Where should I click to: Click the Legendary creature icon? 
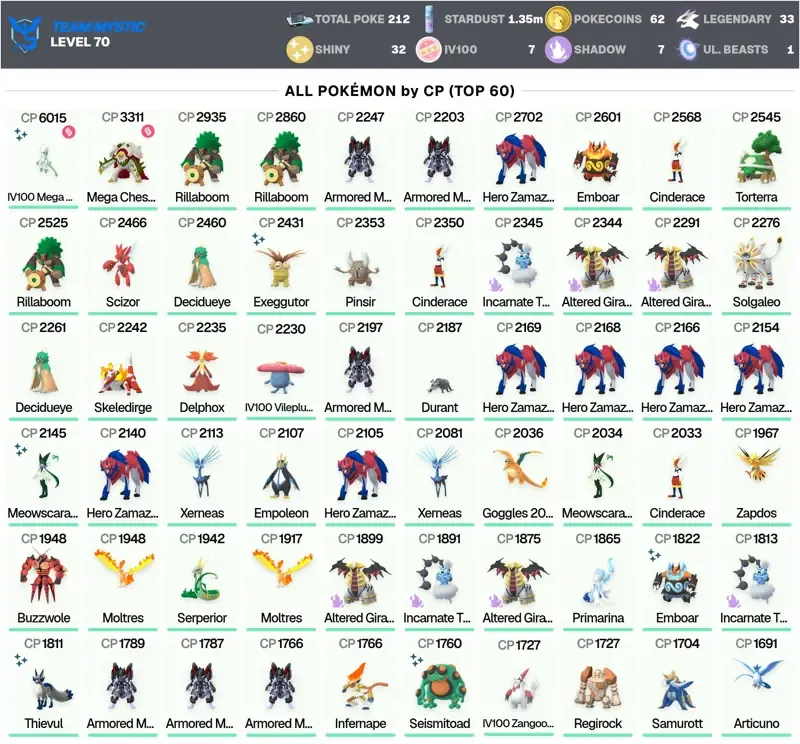pyautogui.click(x=687, y=19)
